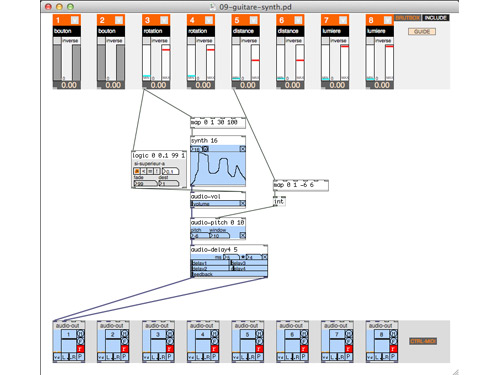
Task: Click the Vu button on audio-out 4
Action: [191, 357]
